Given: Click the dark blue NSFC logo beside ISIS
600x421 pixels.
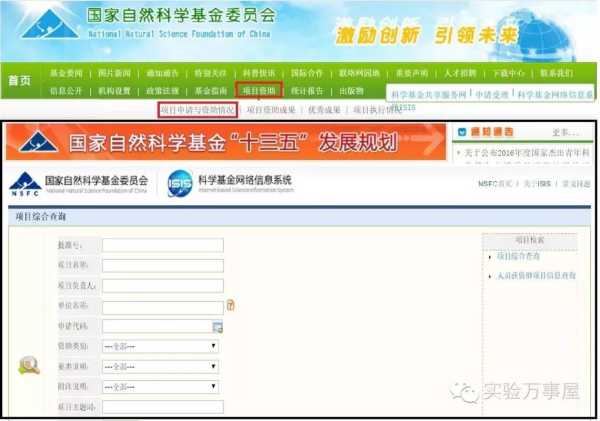Looking at the screenshot, I should [25, 184].
